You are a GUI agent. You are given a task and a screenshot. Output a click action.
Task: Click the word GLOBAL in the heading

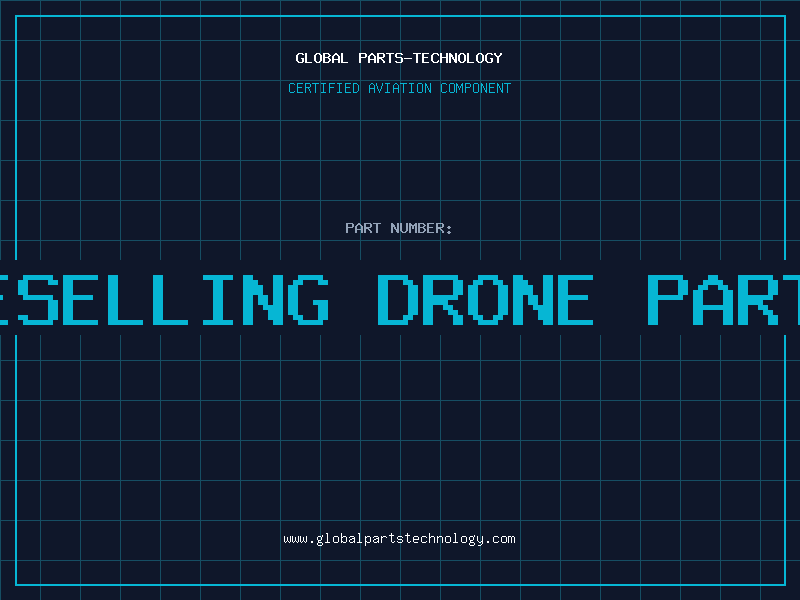(322, 58)
